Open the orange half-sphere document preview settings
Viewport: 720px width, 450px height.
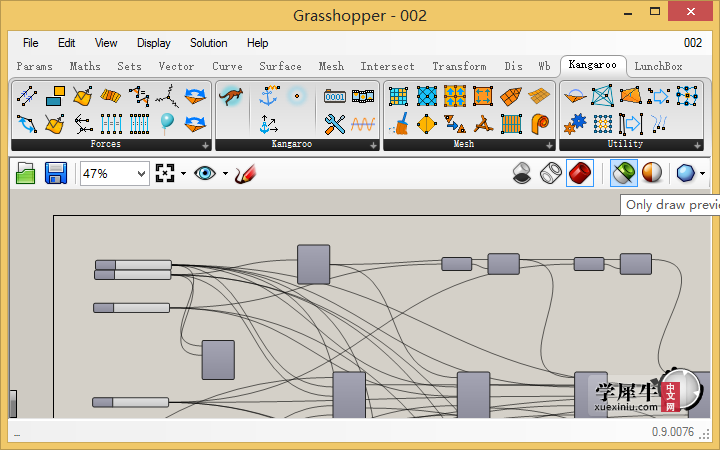(652, 173)
